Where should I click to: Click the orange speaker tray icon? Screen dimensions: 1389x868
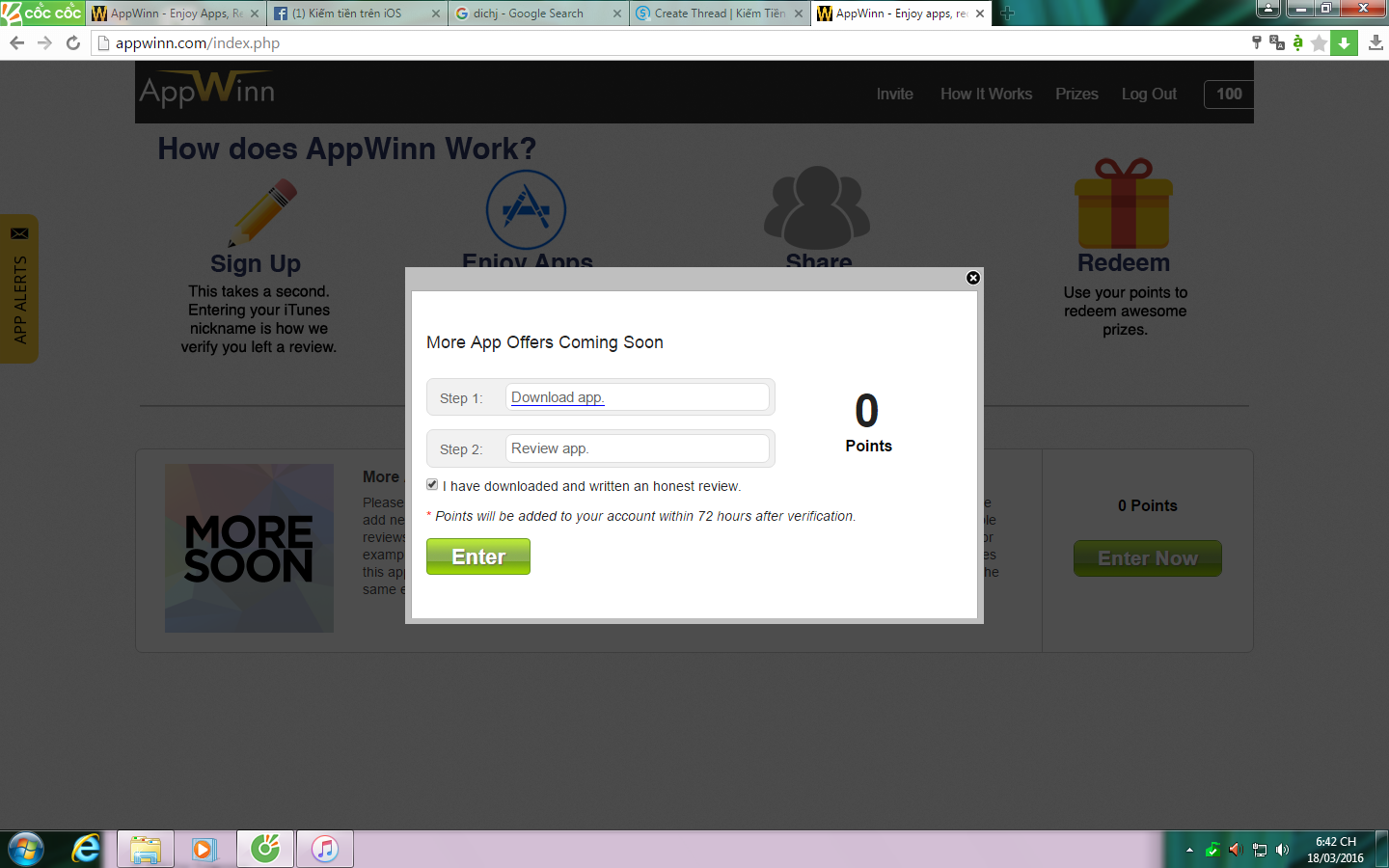(1236, 850)
